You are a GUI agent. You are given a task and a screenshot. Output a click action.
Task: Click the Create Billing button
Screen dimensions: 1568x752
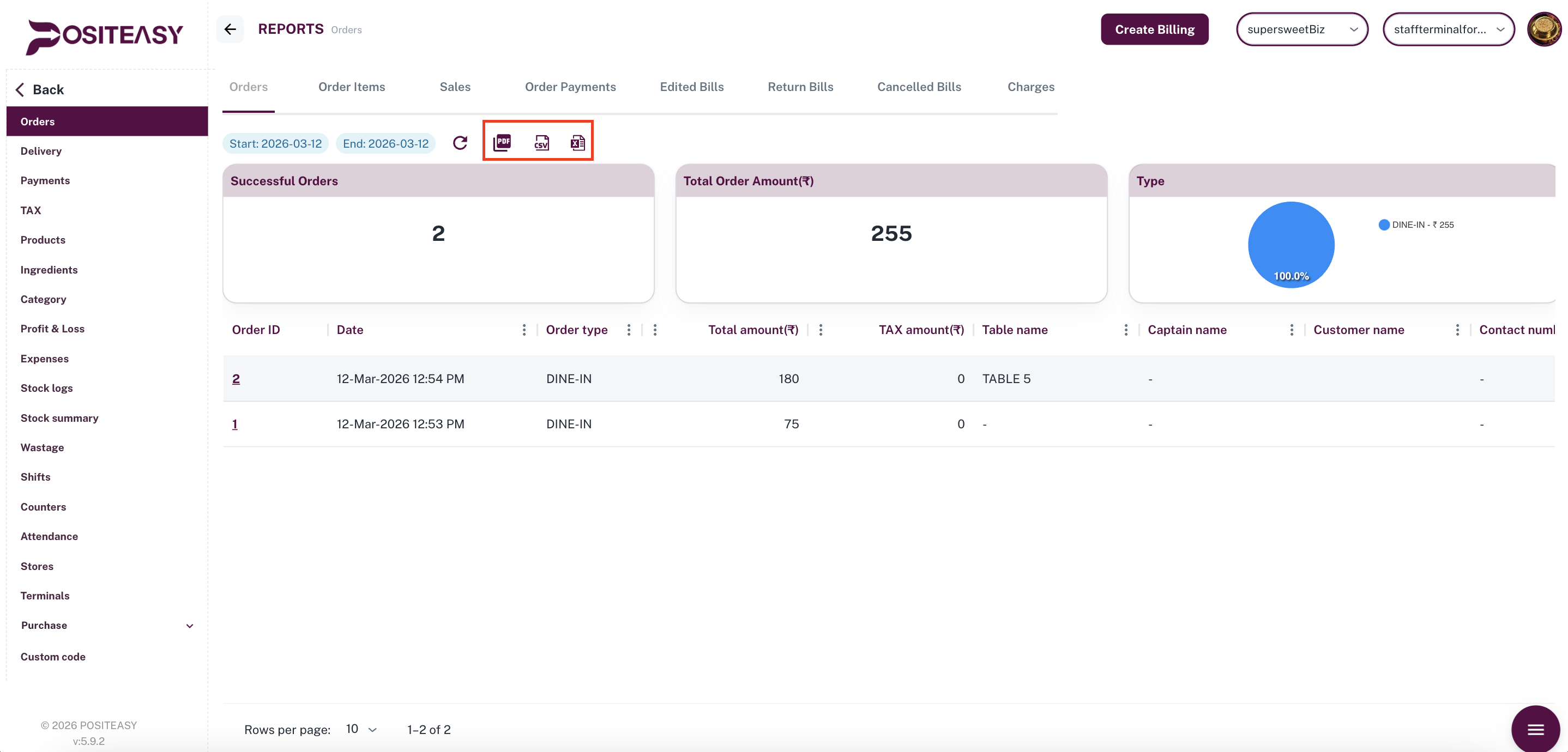click(1154, 29)
